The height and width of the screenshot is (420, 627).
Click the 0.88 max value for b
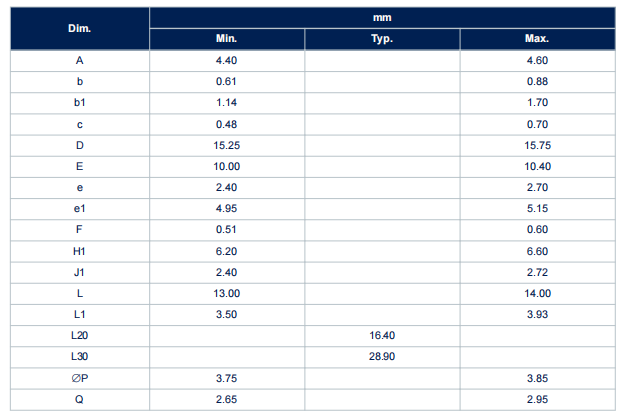537,81
